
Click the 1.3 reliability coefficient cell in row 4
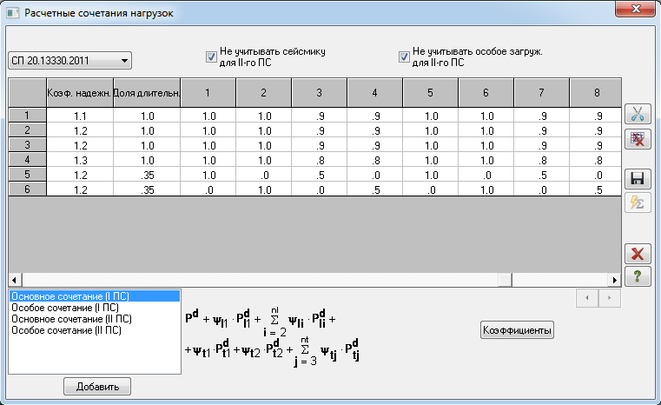coord(80,160)
